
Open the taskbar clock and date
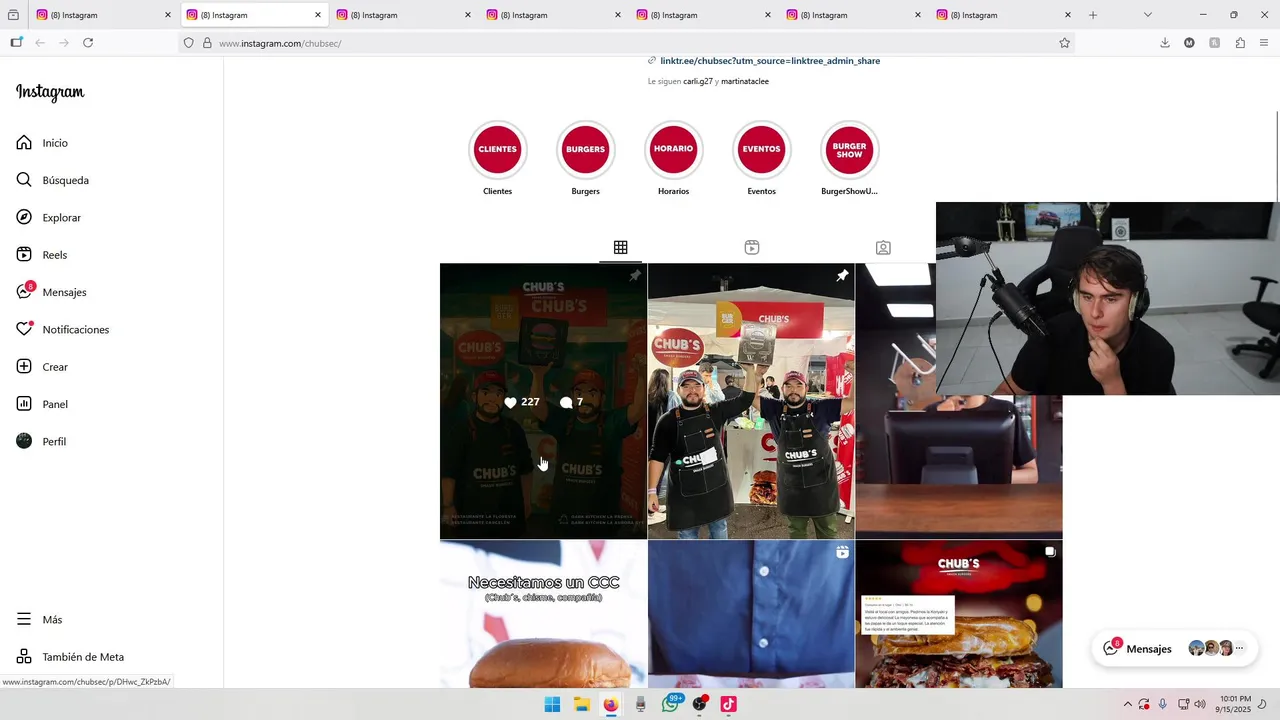(1235, 704)
